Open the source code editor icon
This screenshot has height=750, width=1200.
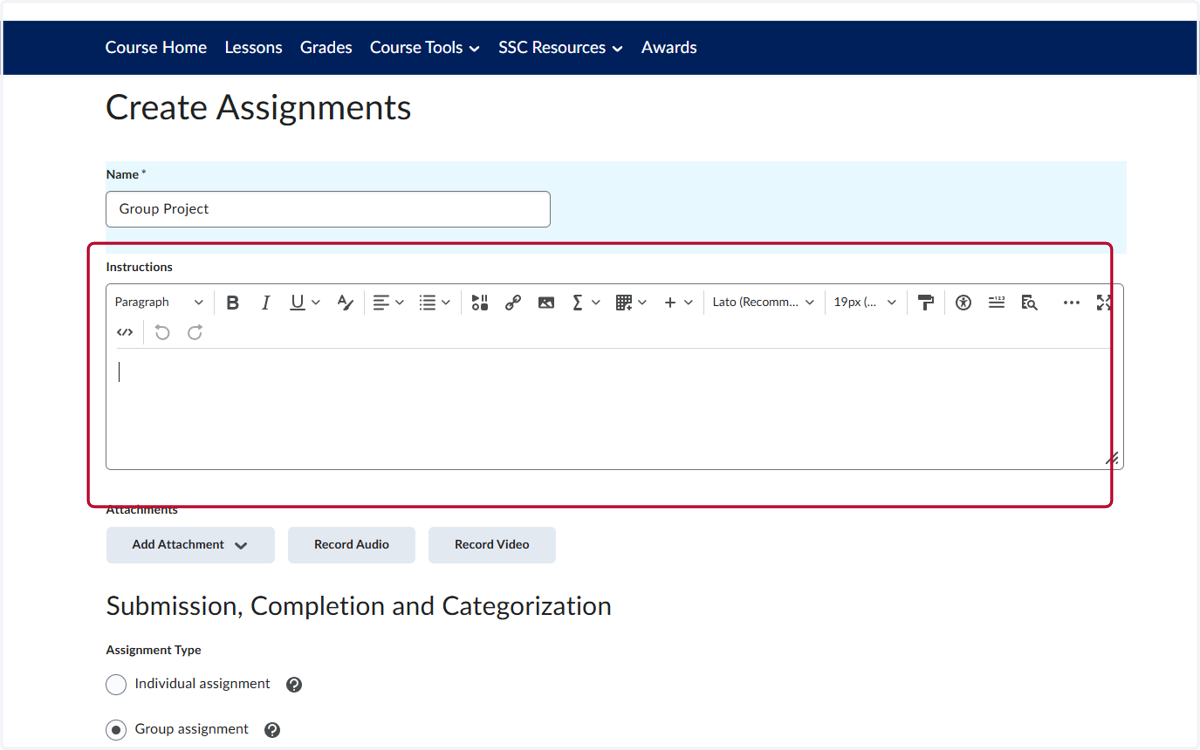pyautogui.click(x=125, y=332)
